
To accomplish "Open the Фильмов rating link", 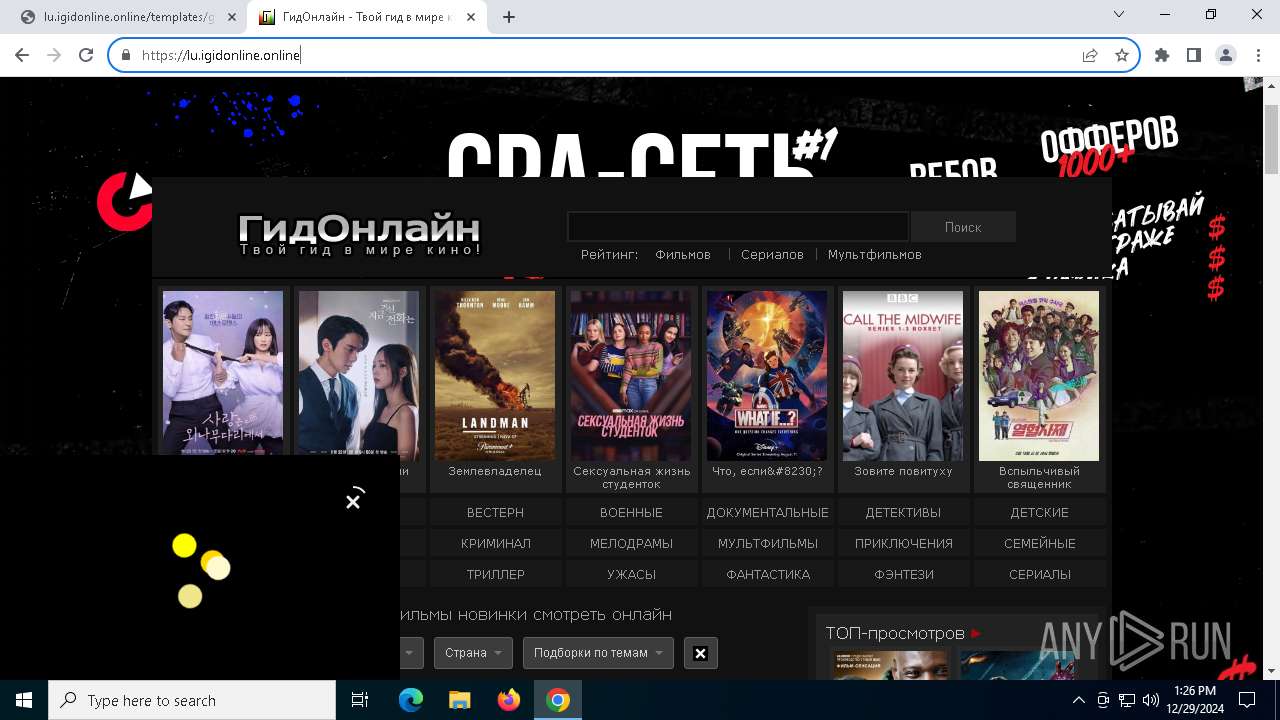I will [x=683, y=255].
